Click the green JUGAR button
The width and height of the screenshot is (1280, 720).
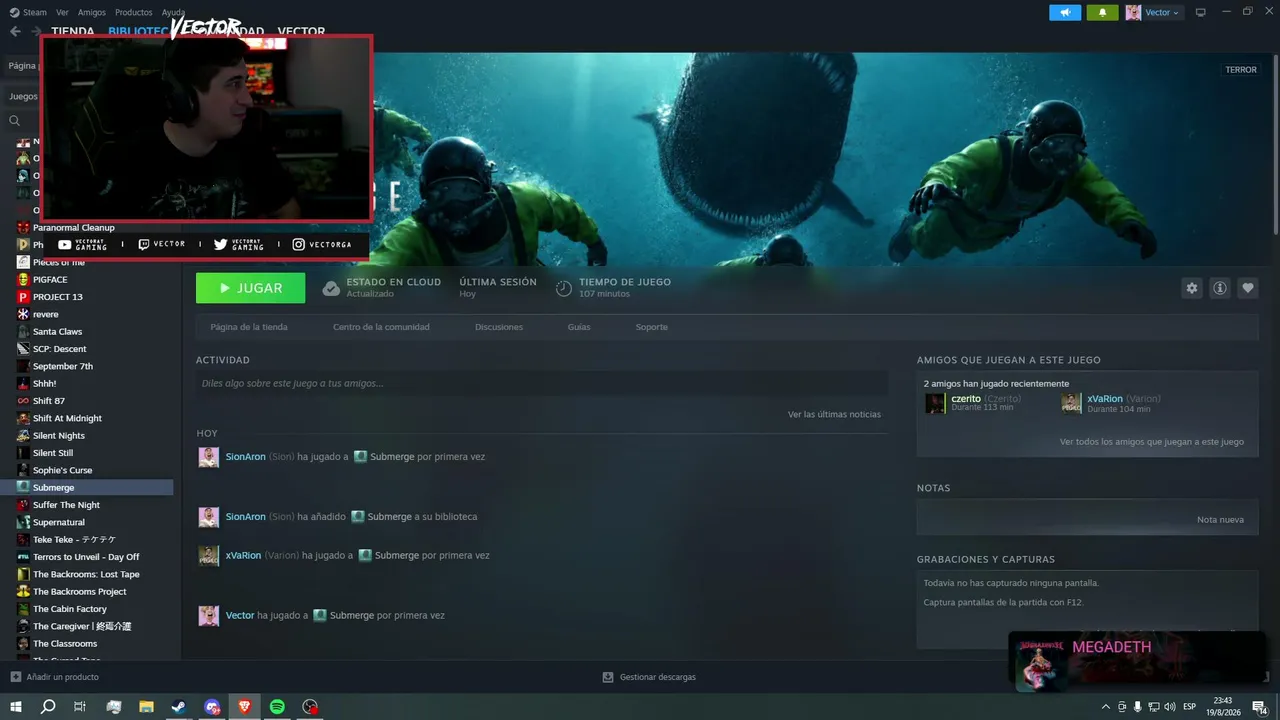point(251,288)
